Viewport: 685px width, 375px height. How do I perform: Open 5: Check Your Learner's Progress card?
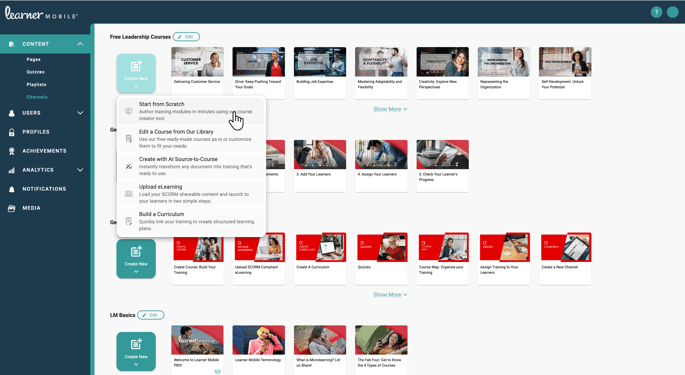coord(443,166)
